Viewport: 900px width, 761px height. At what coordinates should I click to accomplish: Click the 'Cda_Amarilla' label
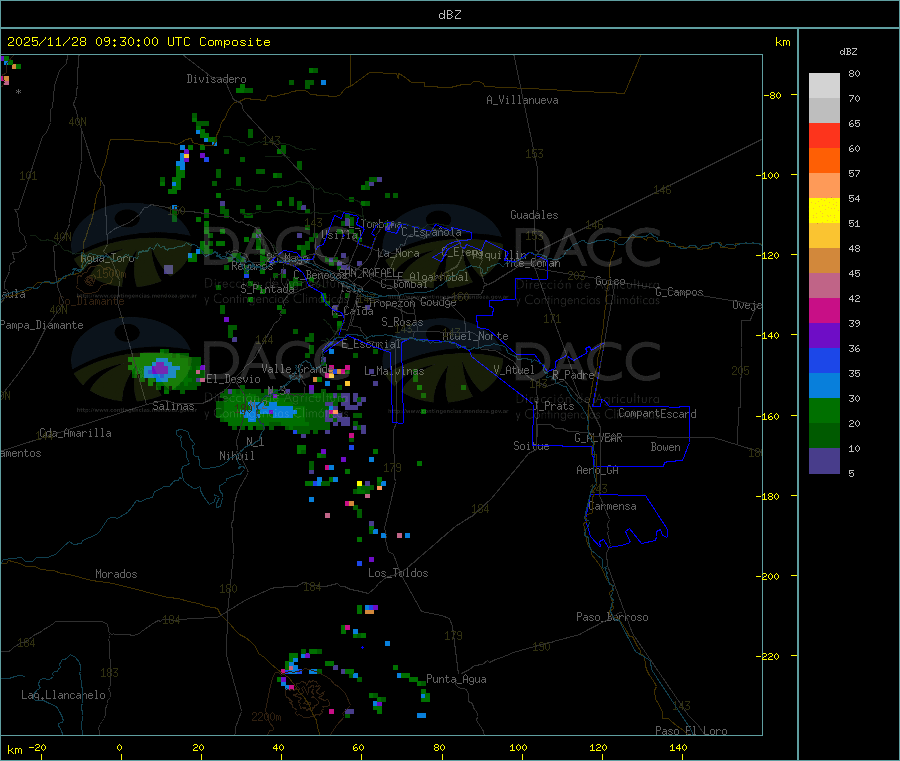[x=75, y=433]
